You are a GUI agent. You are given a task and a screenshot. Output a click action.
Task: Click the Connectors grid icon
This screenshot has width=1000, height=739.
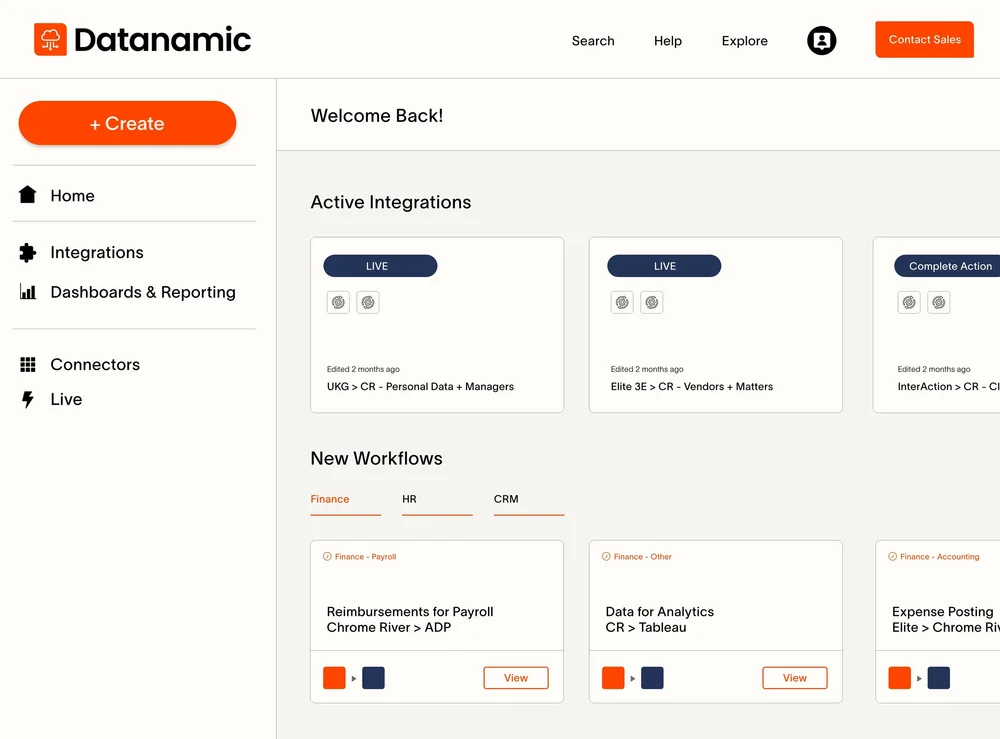[x=28, y=364]
